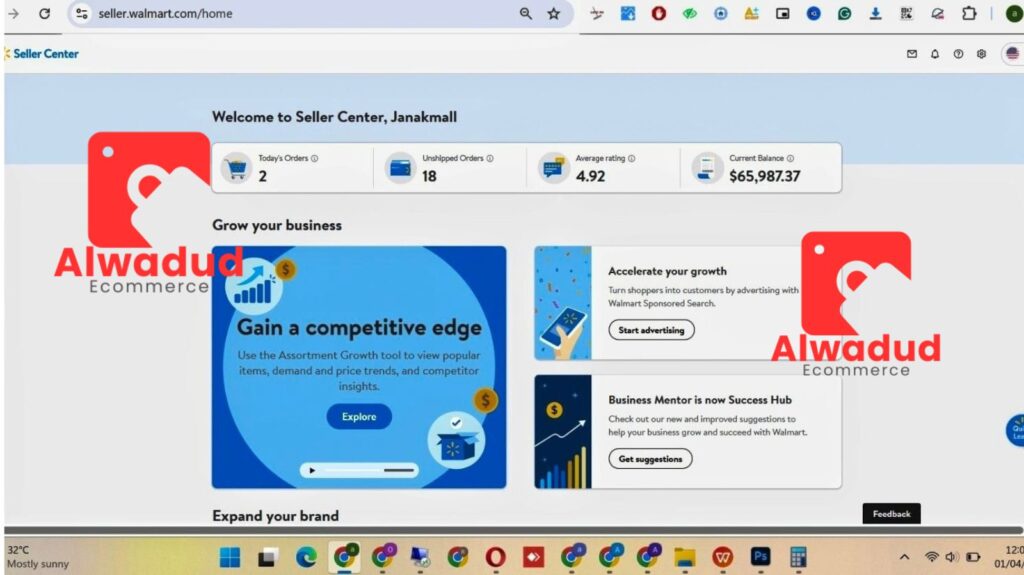This screenshot has width=1024, height=575.
Task: Open the US flag country selector
Action: tap(1012, 54)
